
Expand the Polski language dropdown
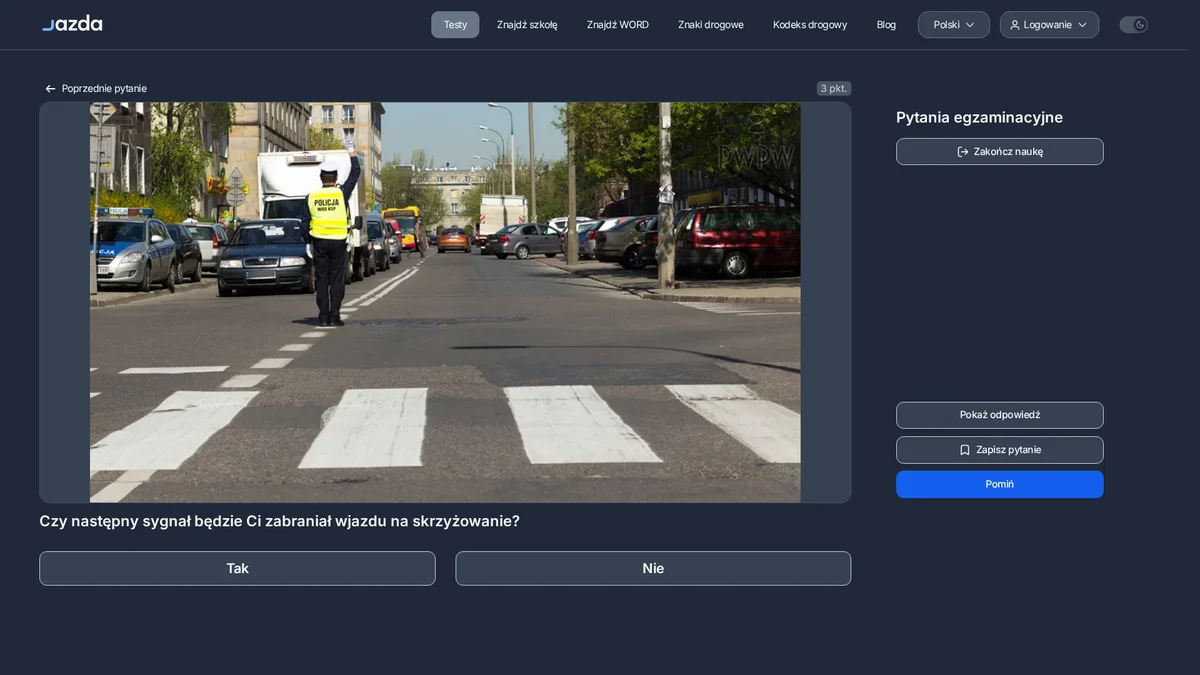[954, 25]
